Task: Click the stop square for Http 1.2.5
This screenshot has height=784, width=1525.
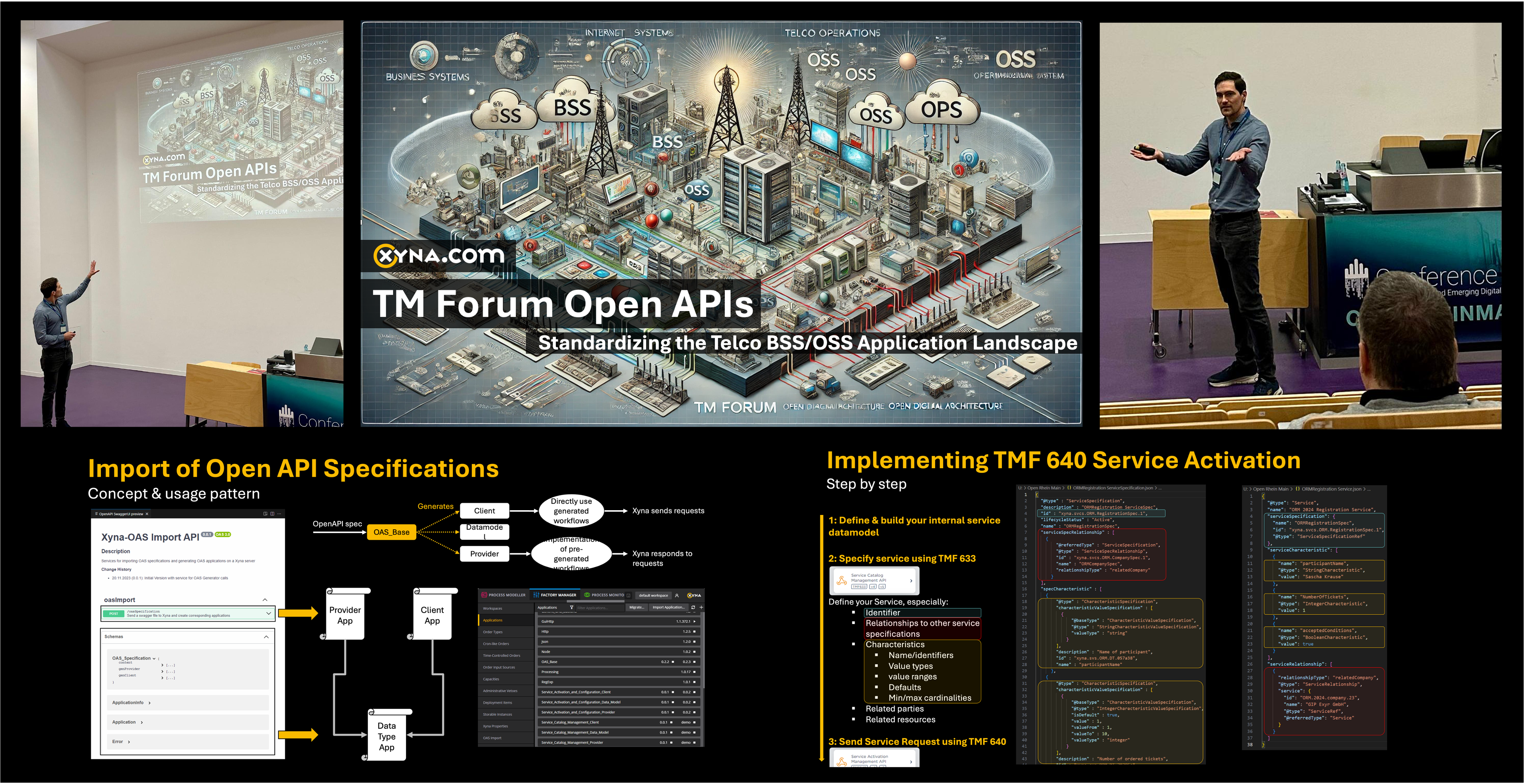Action: [x=695, y=631]
